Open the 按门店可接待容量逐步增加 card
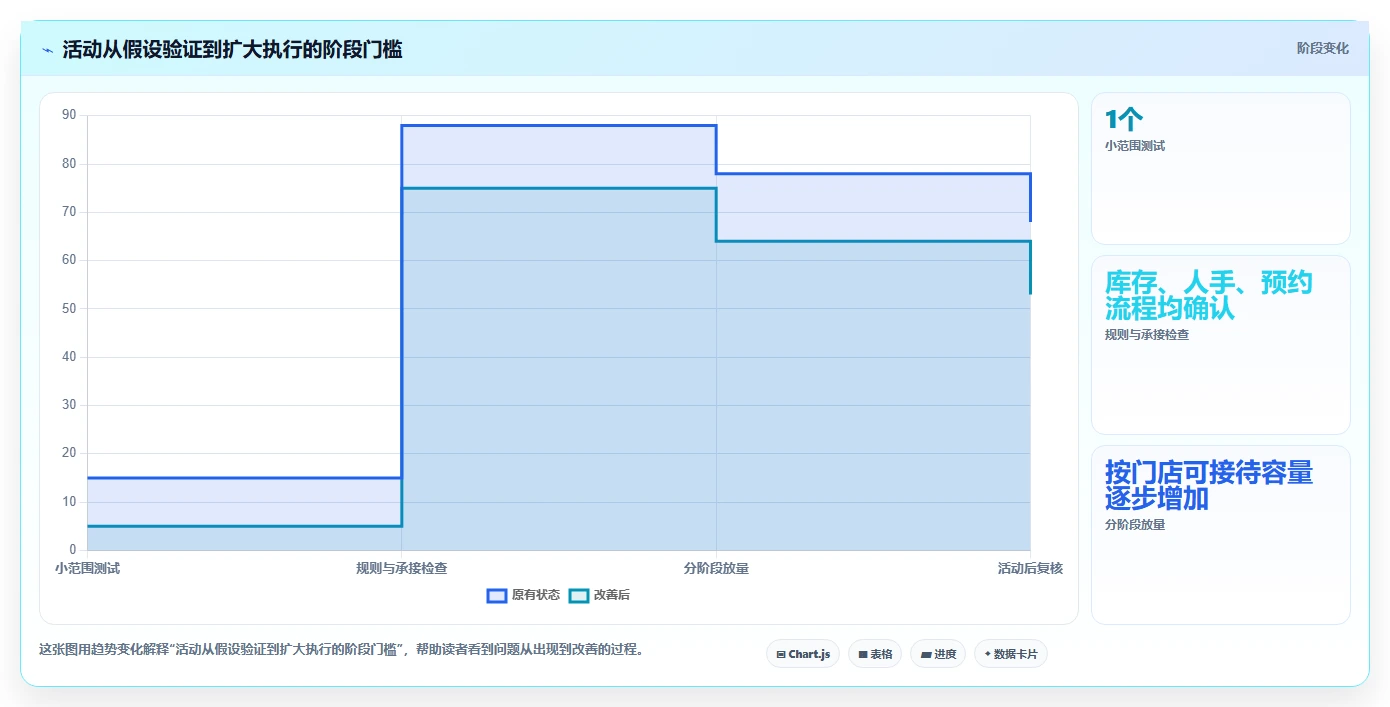 coord(1220,535)
